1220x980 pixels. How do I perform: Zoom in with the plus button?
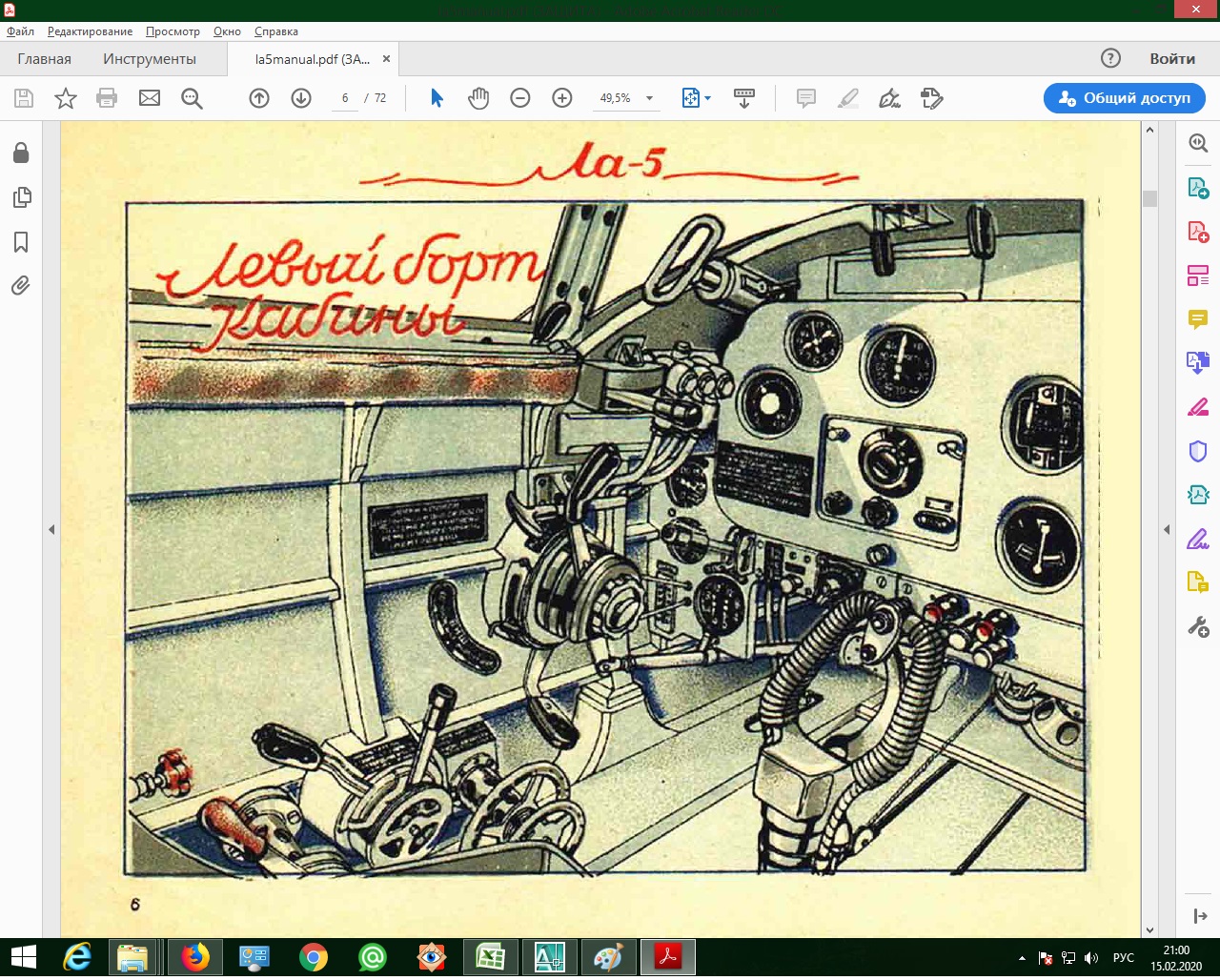coord(562,98)
